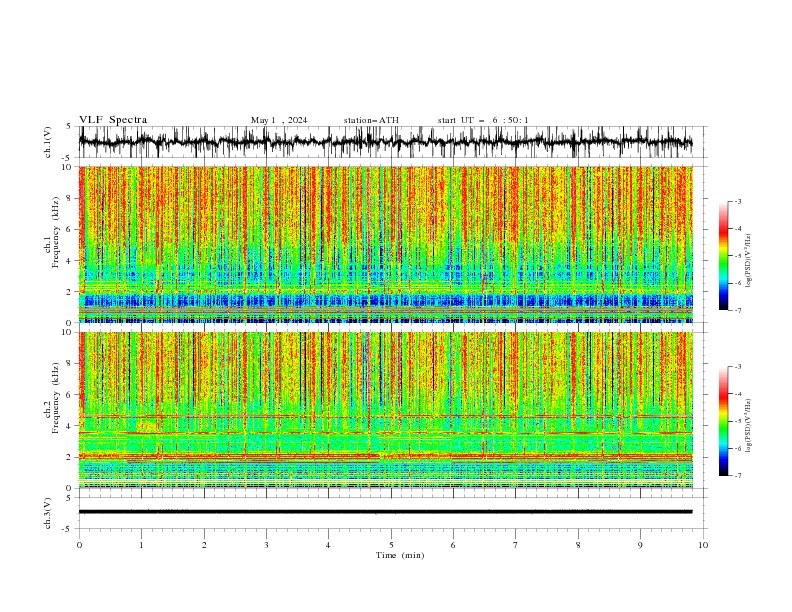Image resolution: width=792 pixels, height=612 pixels.
Task: Click the upper 'log(PSD)(V²/Hz)' colorbar label
Action: click(748, 261)
